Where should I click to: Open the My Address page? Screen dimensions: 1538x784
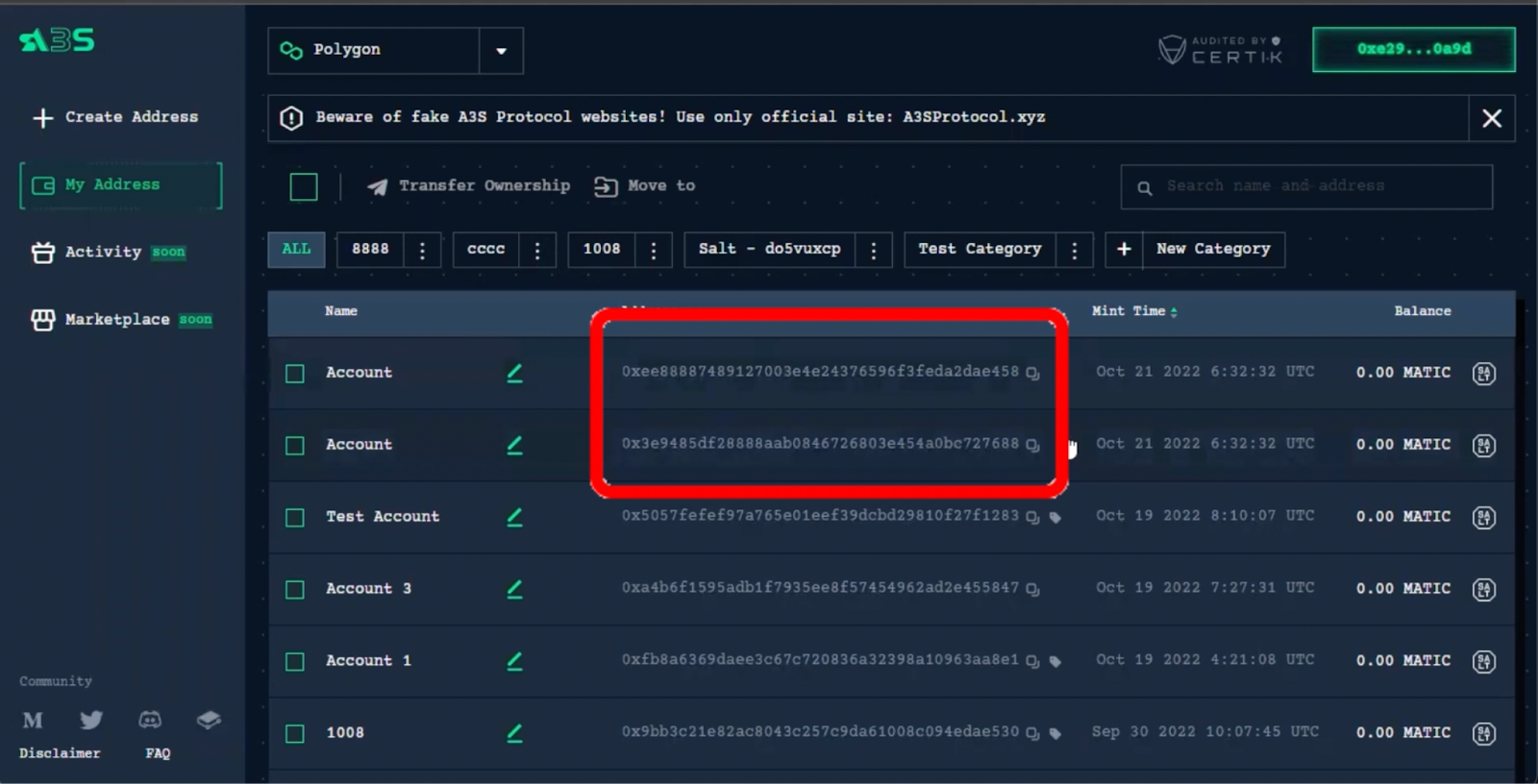121,185
